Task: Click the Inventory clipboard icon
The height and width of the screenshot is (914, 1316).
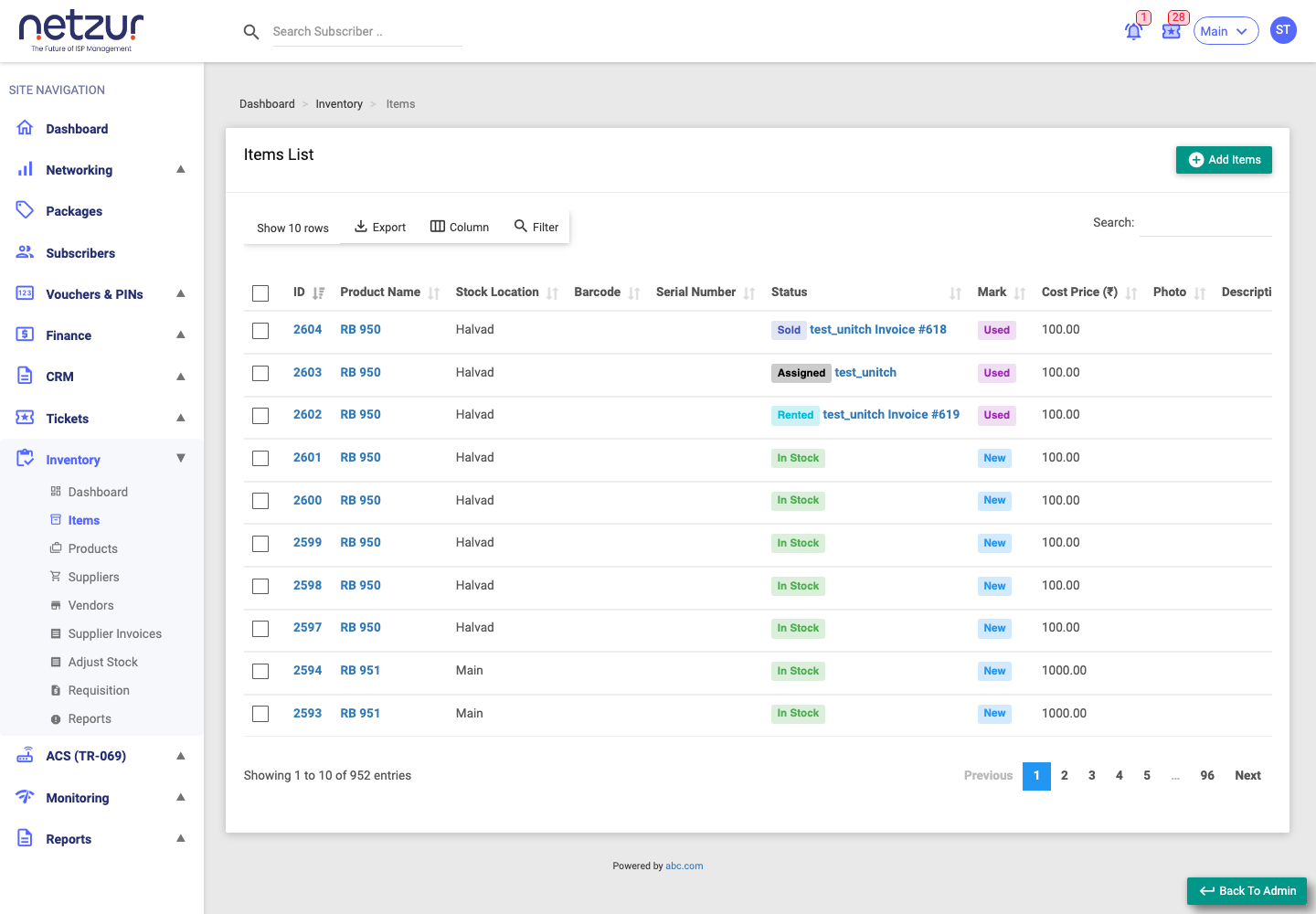Action: [26, 459]
